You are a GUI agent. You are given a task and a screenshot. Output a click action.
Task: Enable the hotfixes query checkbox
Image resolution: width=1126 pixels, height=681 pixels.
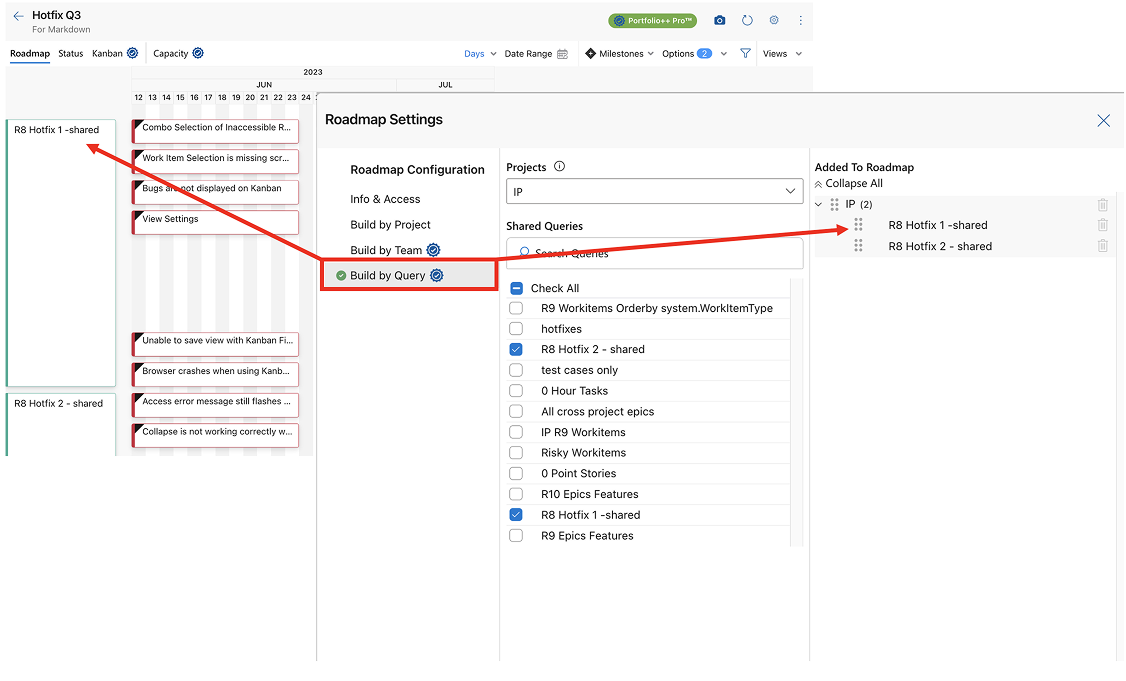coord(516,329)
